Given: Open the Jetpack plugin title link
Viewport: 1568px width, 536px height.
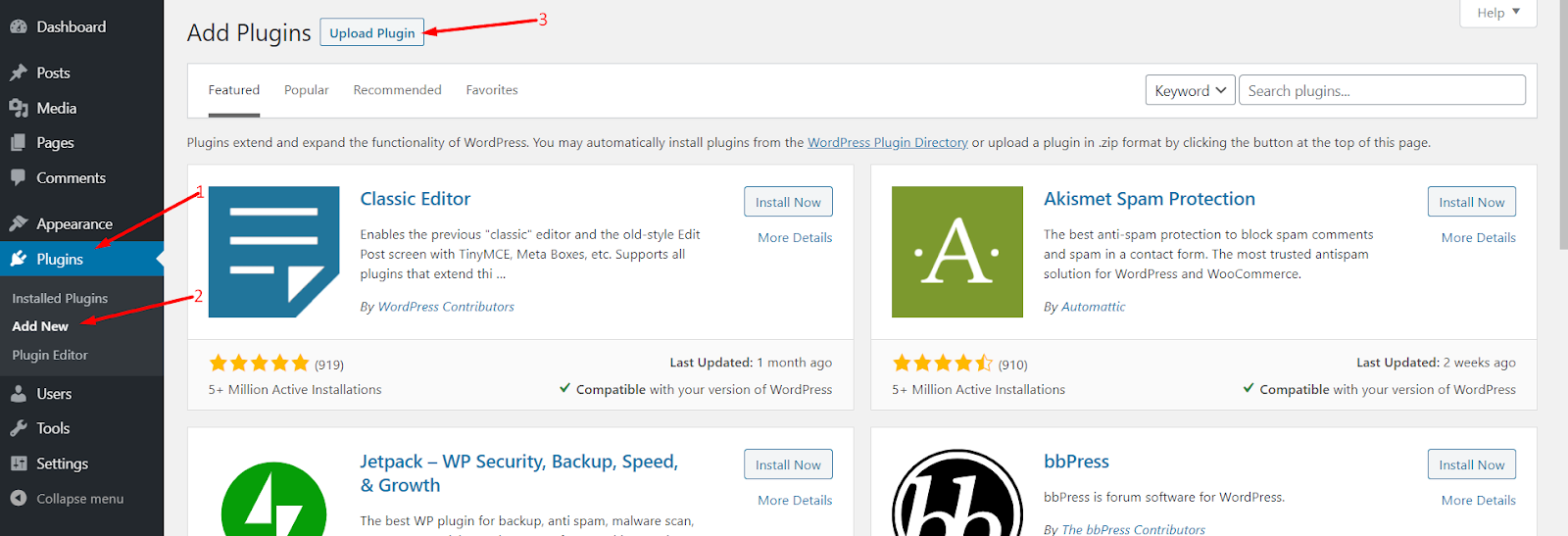Looking at the screenshot, I should coord(518,473).
